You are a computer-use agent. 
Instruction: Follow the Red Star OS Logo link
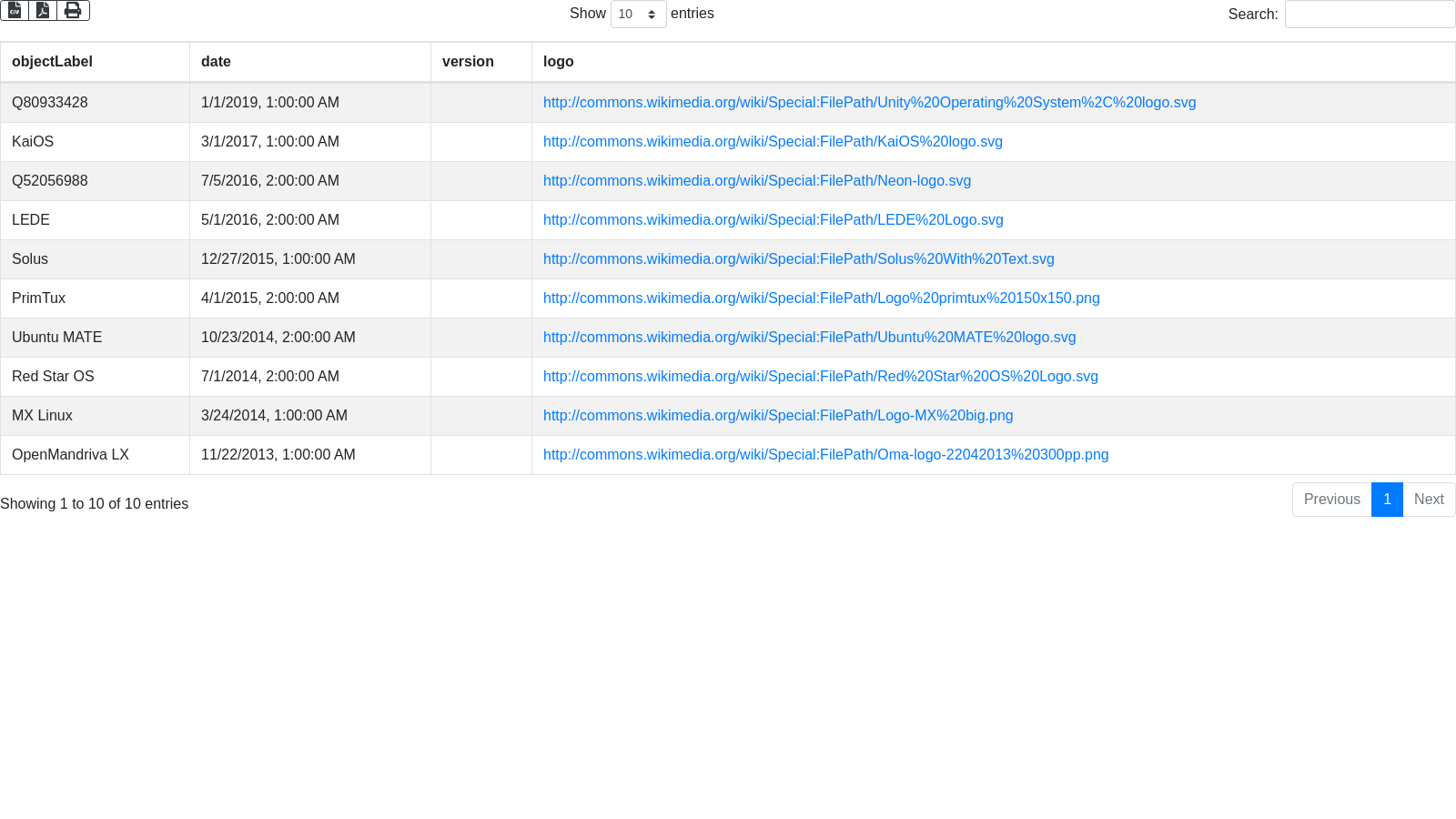[x=820, y=377]
